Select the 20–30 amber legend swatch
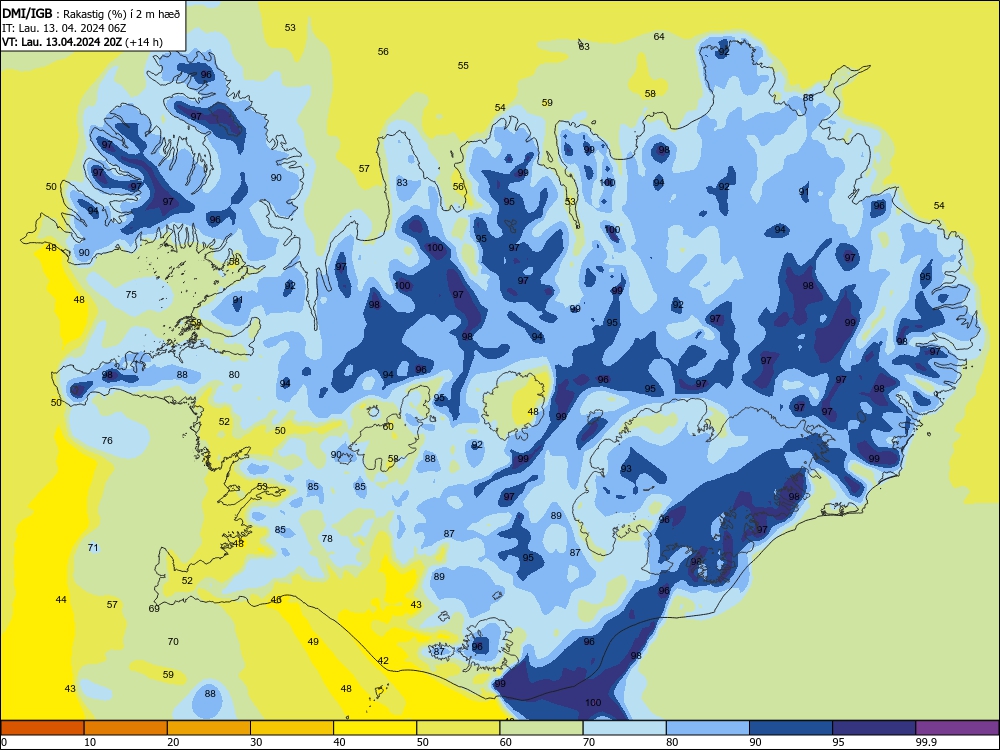 pyautogui.click(x=209, y=728)
